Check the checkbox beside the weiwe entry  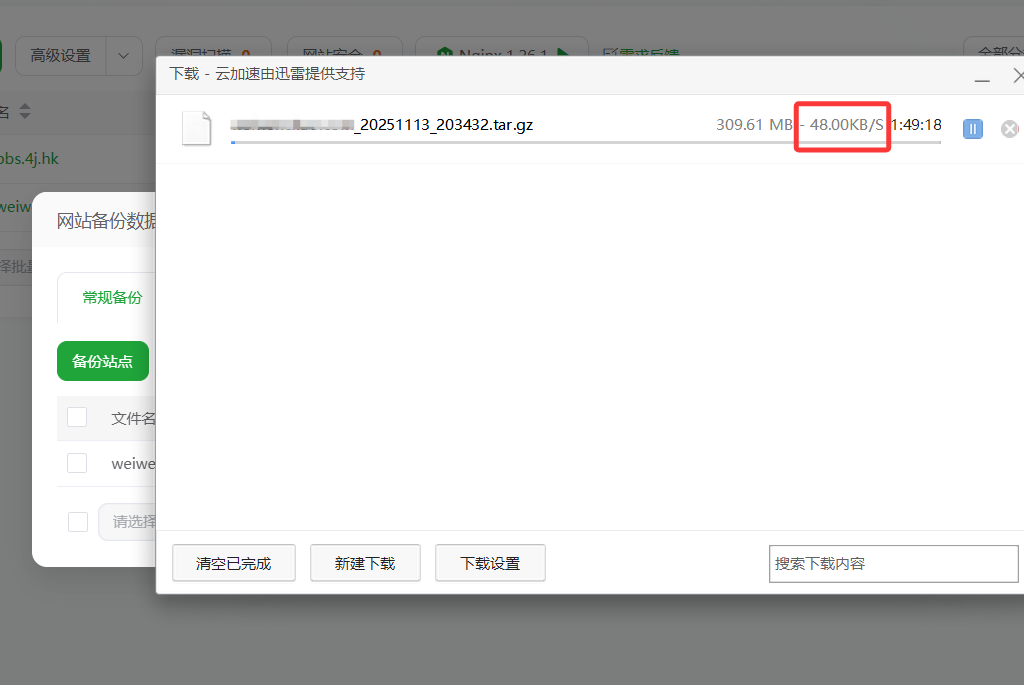click(77, 463)
